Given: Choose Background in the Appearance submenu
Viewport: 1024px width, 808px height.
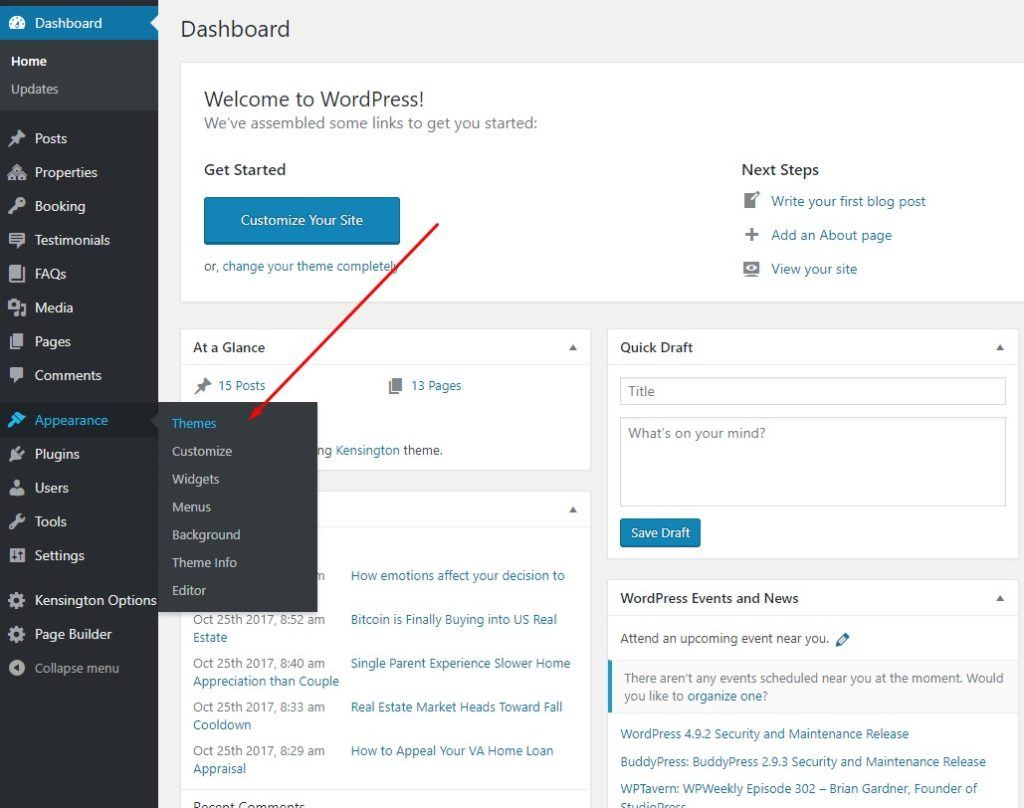Looking at the screenshot, I should pos(206,535).
